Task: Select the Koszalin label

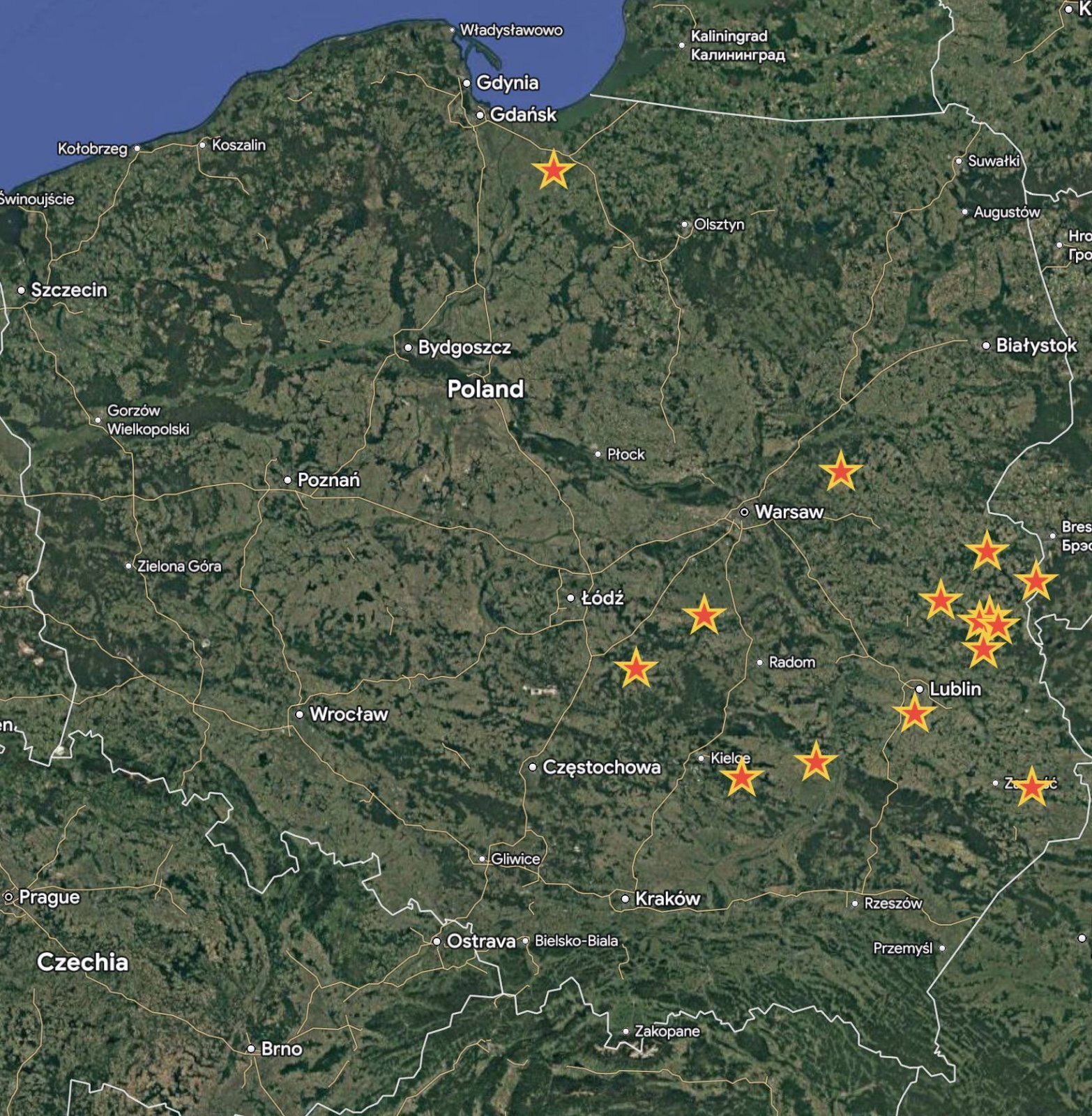Action: point(238,145)
